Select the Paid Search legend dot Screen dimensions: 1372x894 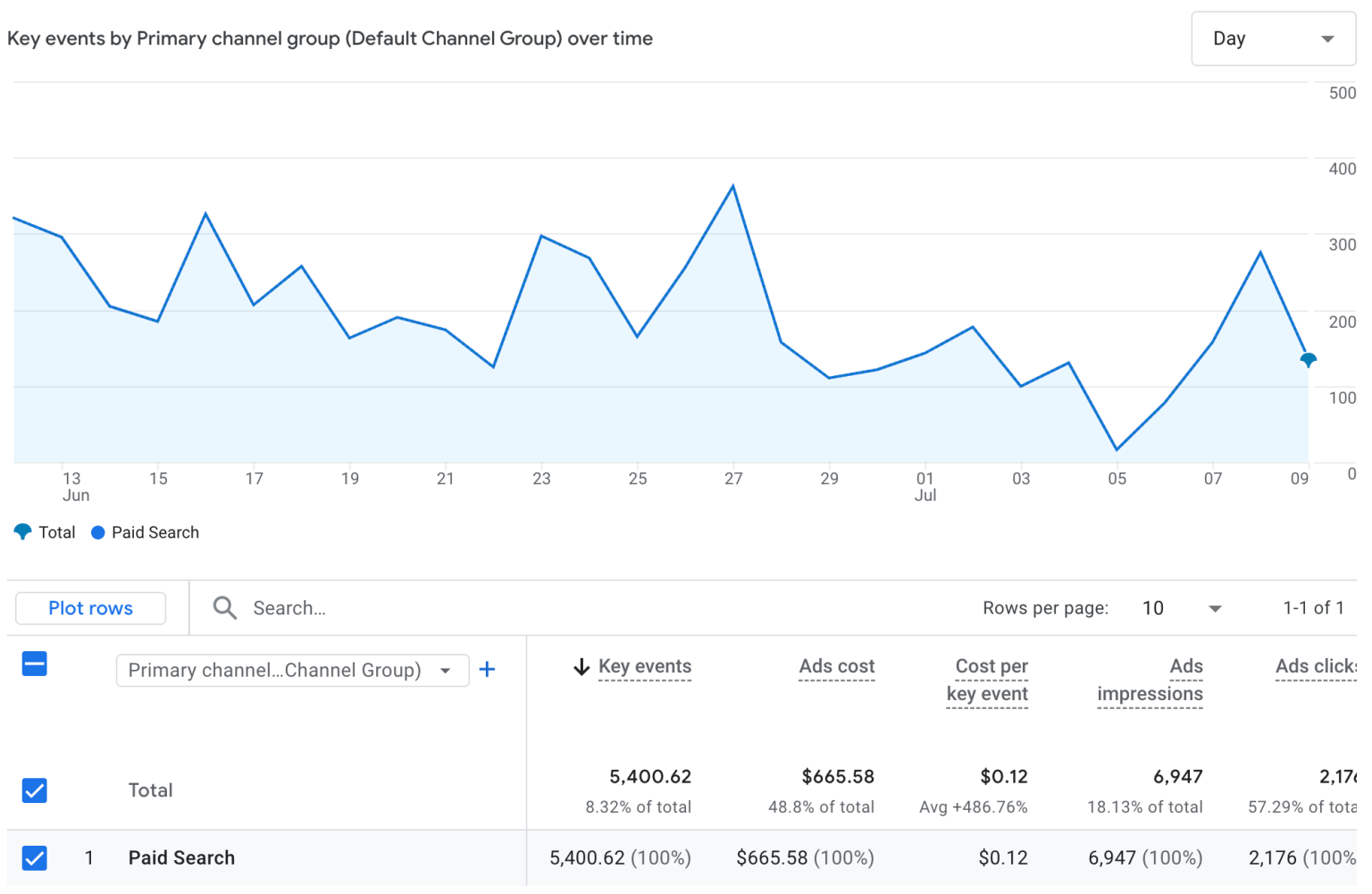[x=97, y=532]
